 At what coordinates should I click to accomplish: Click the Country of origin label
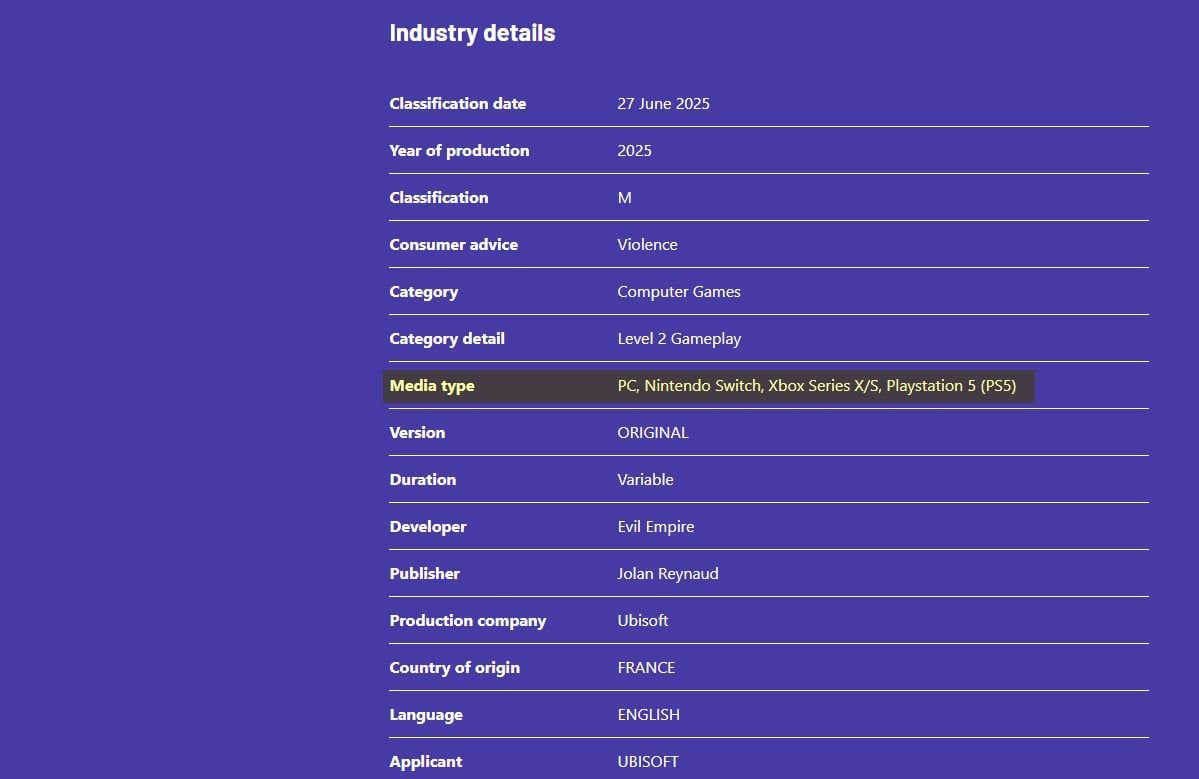(454, 667)
